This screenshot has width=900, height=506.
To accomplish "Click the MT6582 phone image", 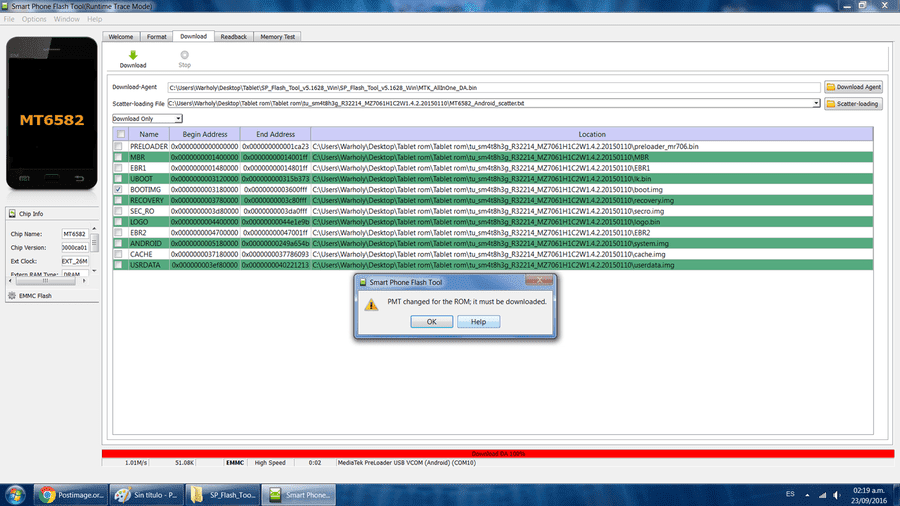I will coord(52,113).
